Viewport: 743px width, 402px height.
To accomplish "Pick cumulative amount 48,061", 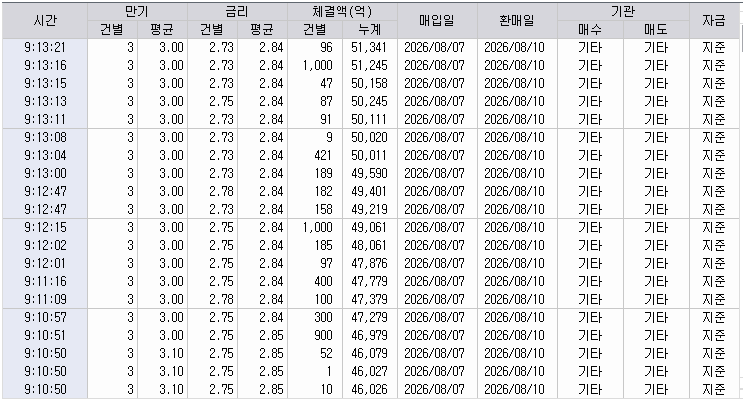I will click(369, 246).
